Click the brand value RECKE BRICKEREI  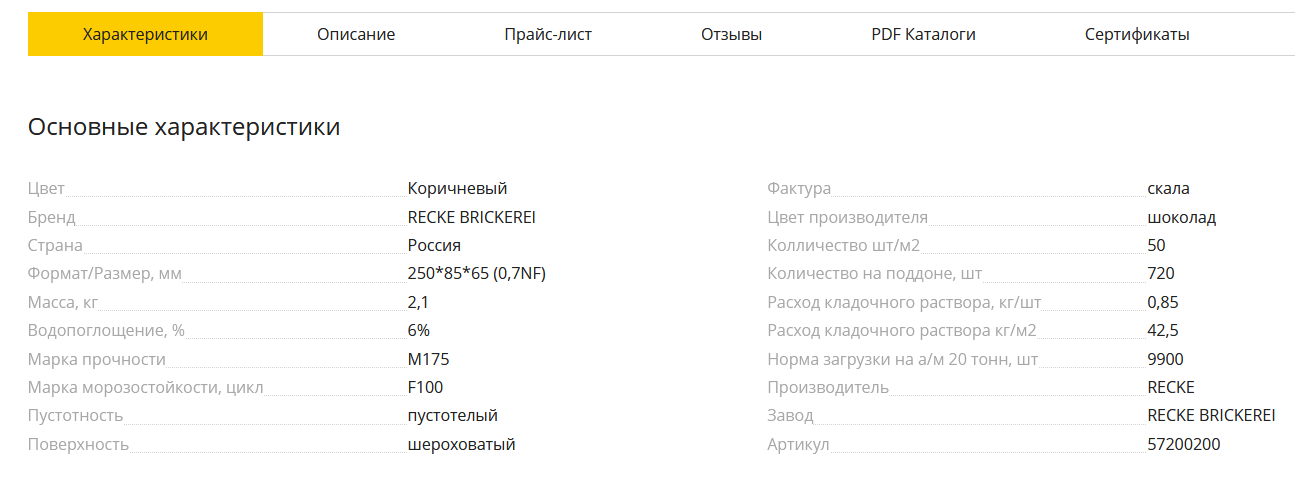point(471,217)
